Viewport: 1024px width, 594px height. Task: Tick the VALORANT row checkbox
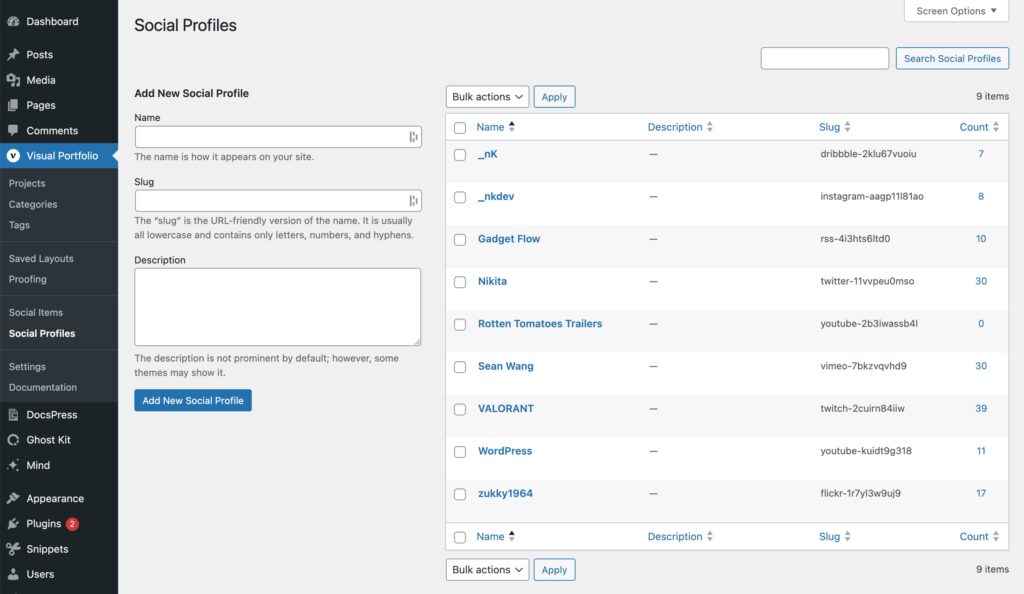(460, 409)
